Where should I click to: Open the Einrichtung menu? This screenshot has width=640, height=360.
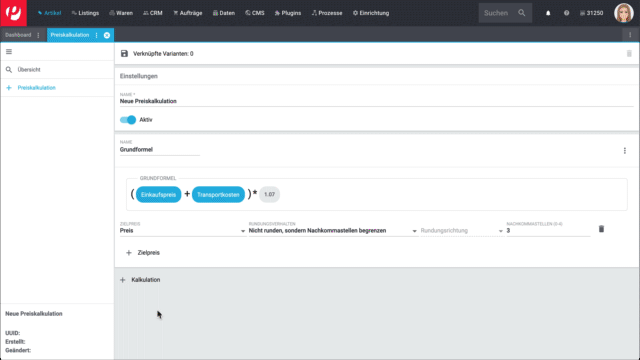(x=371, y=13)
